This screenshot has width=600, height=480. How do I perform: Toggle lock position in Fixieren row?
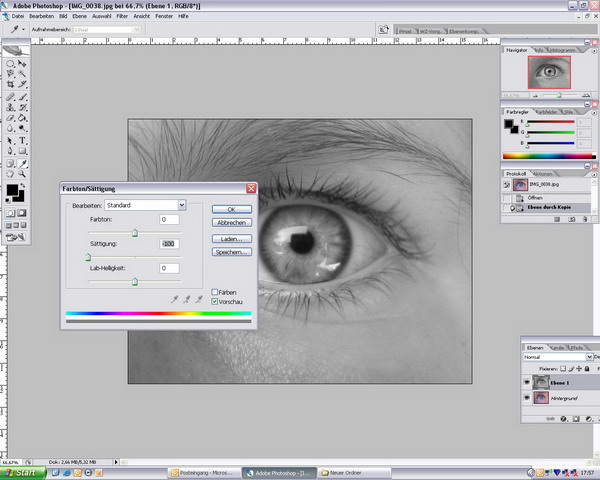(x=579, y=369)
